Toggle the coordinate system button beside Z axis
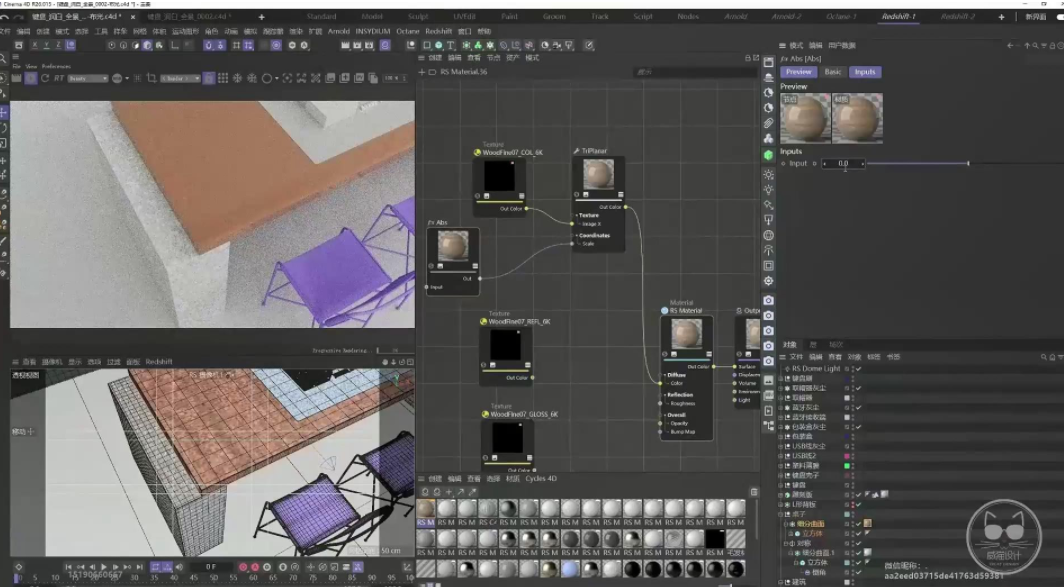This screenshot has height=587, width=1064. 71,45
